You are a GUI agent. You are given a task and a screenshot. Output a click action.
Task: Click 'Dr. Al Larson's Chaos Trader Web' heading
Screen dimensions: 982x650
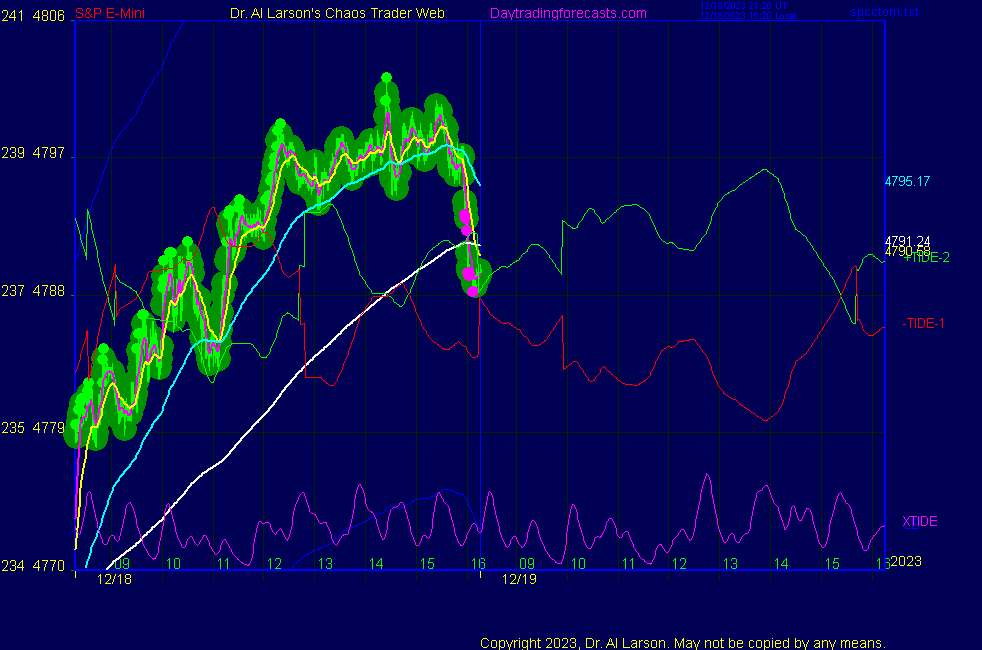(x=337, y=13)
